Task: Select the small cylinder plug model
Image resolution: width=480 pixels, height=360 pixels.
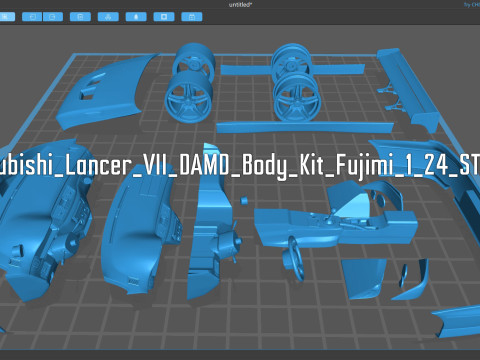Action: [244, 200]
